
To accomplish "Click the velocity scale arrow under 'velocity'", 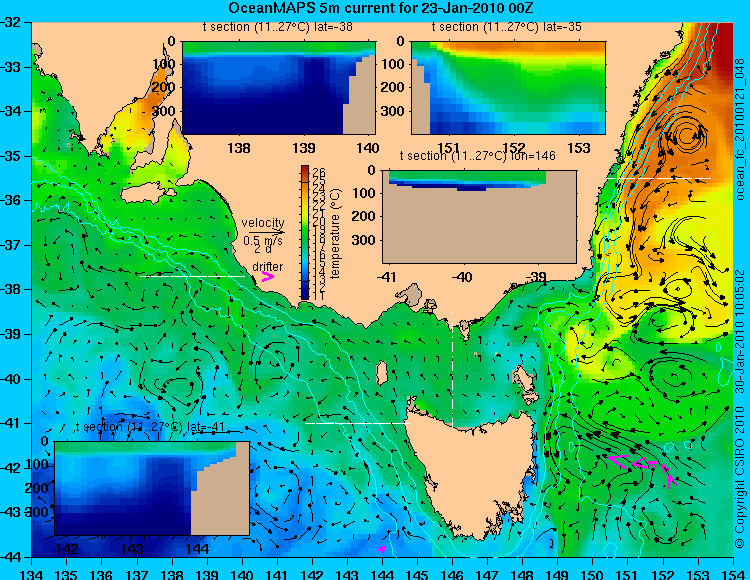I will pyautogui.click(x=266, y=232).
